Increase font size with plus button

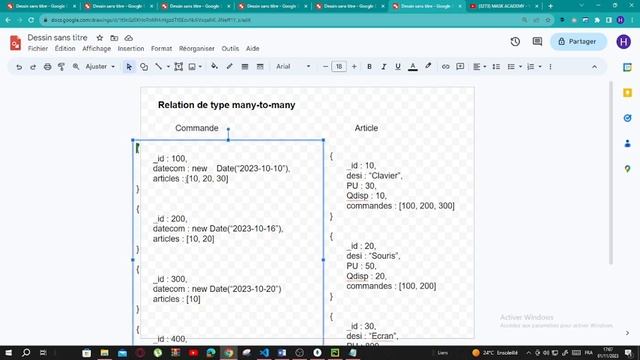tap(354, 67)
